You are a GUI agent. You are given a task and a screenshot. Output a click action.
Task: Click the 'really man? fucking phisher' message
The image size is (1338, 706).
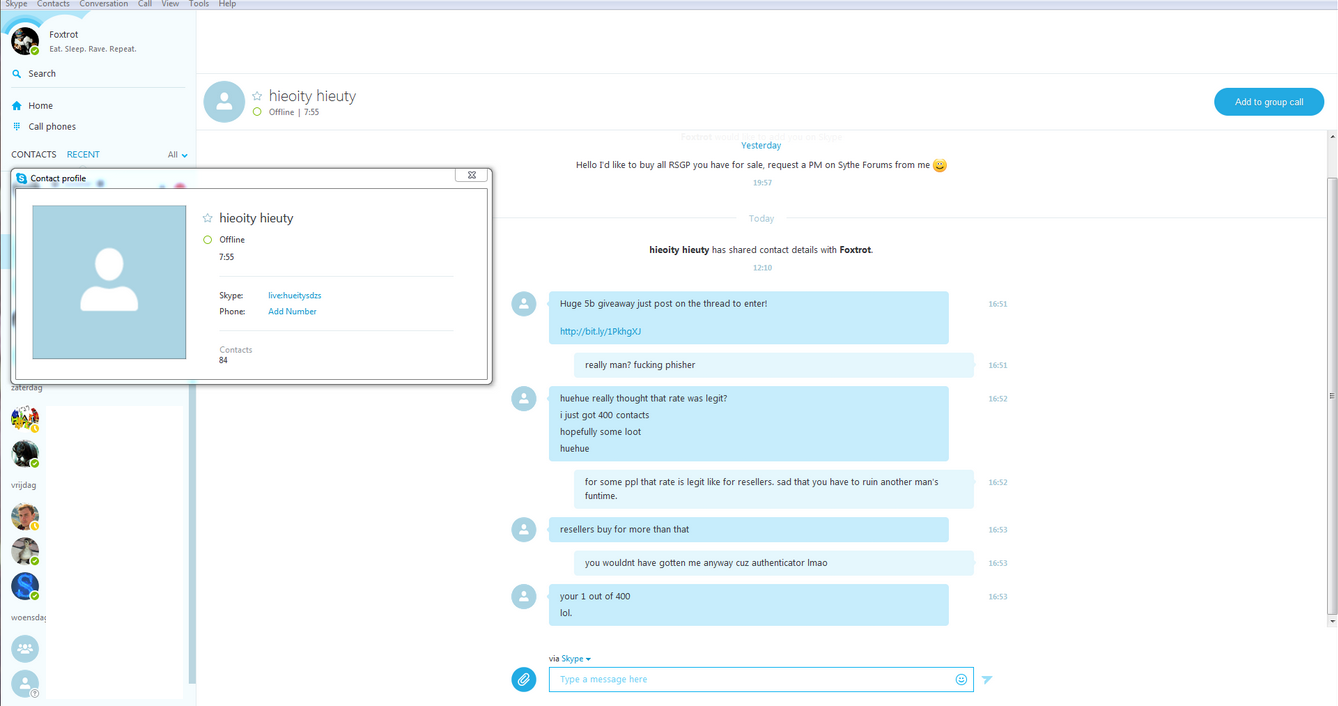773,365
